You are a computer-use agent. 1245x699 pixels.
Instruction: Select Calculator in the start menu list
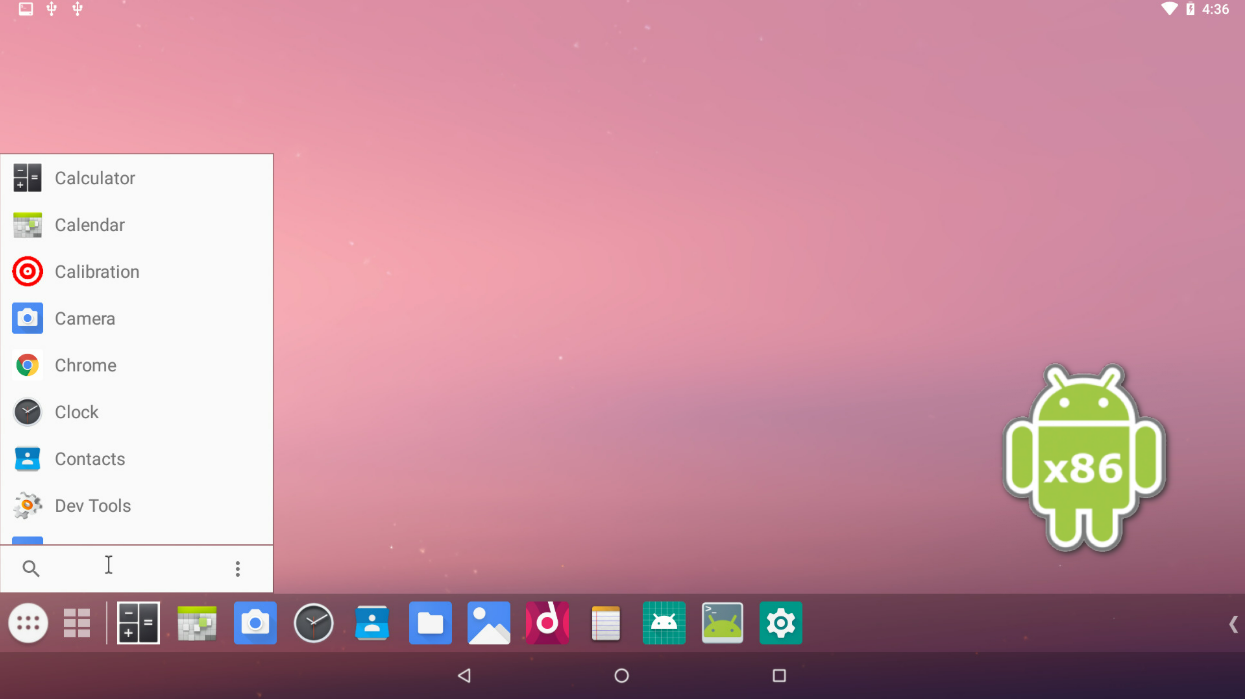[x=137, y=178]
